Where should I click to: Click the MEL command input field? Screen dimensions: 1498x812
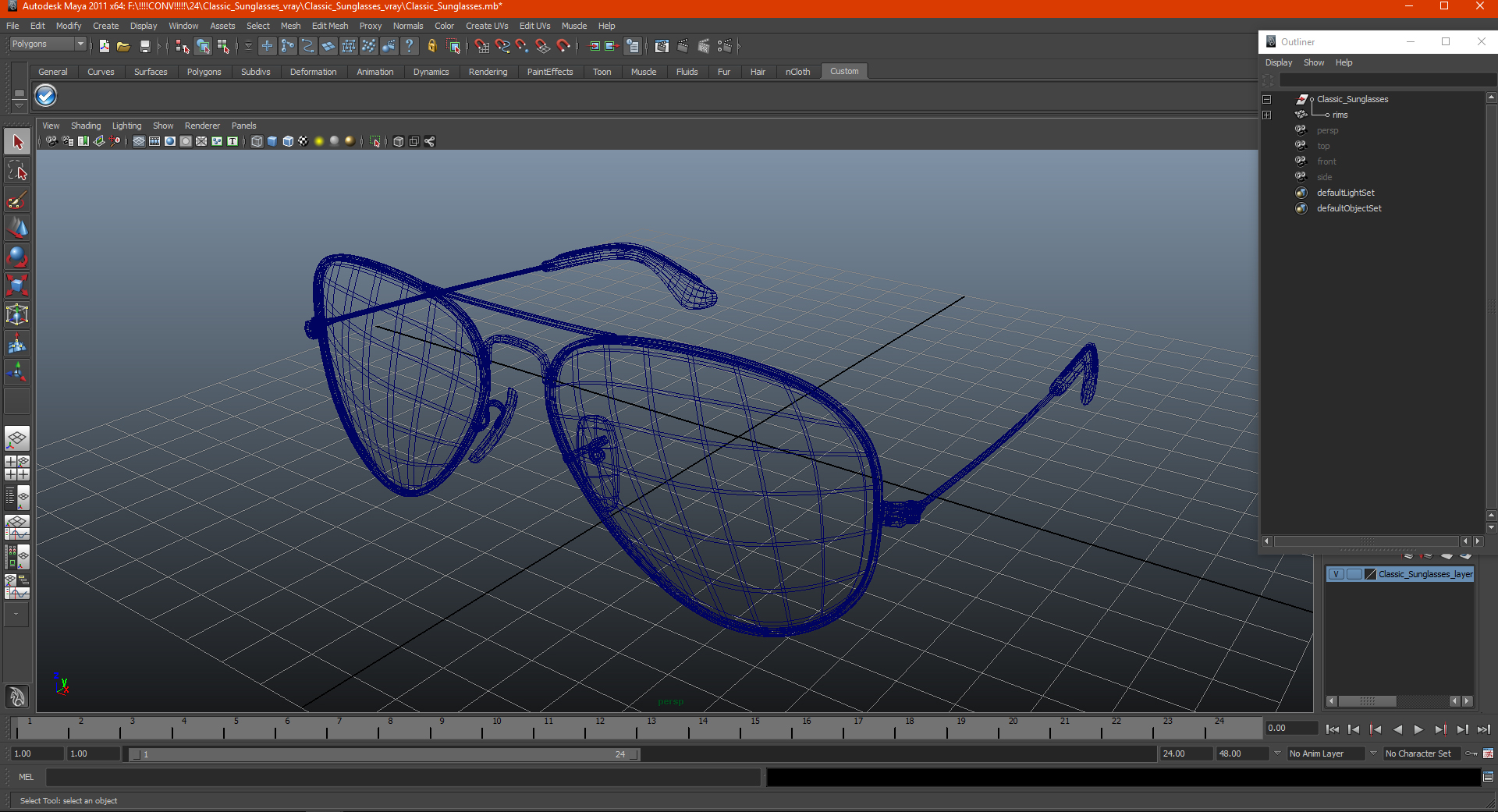[x=403, y=777]
